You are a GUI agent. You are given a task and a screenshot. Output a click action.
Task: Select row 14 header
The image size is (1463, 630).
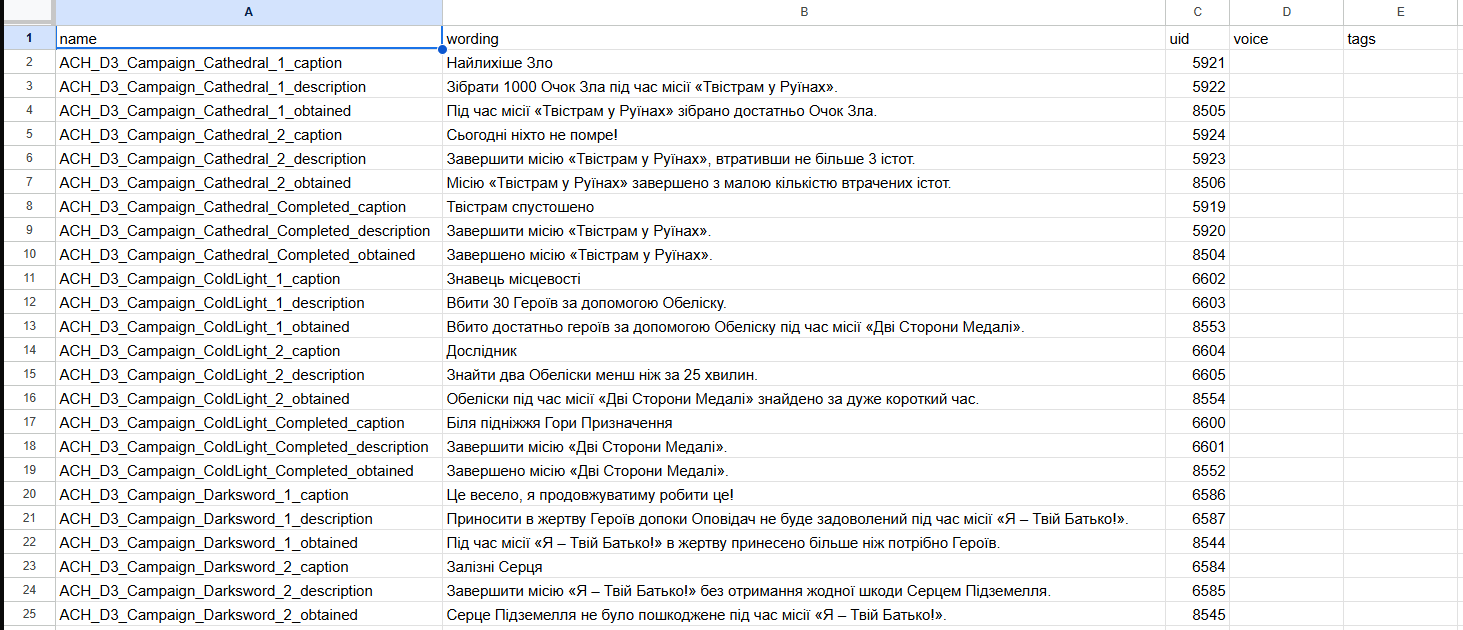click(x=28, y=351)
